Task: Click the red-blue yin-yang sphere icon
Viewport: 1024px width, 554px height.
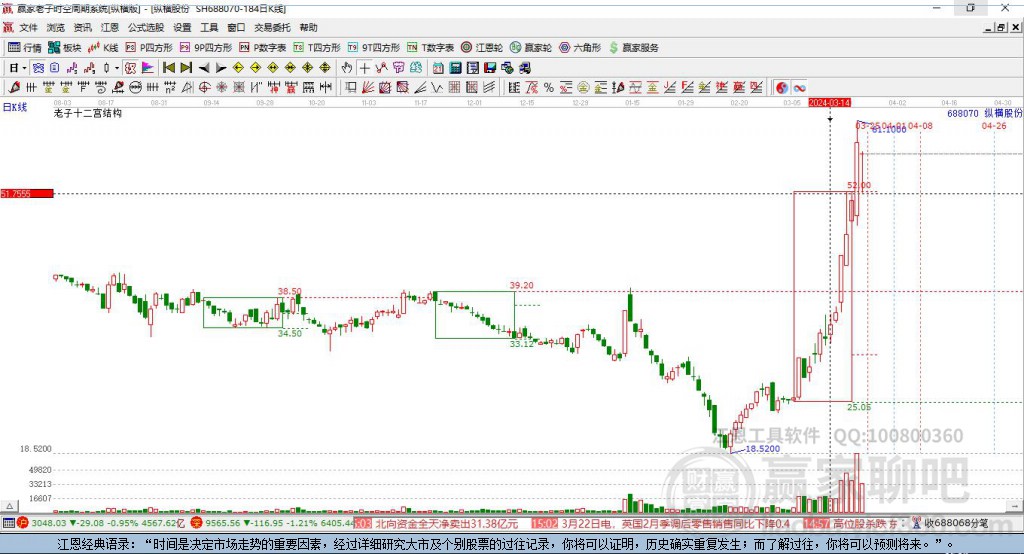Action: tap(782, 88)
